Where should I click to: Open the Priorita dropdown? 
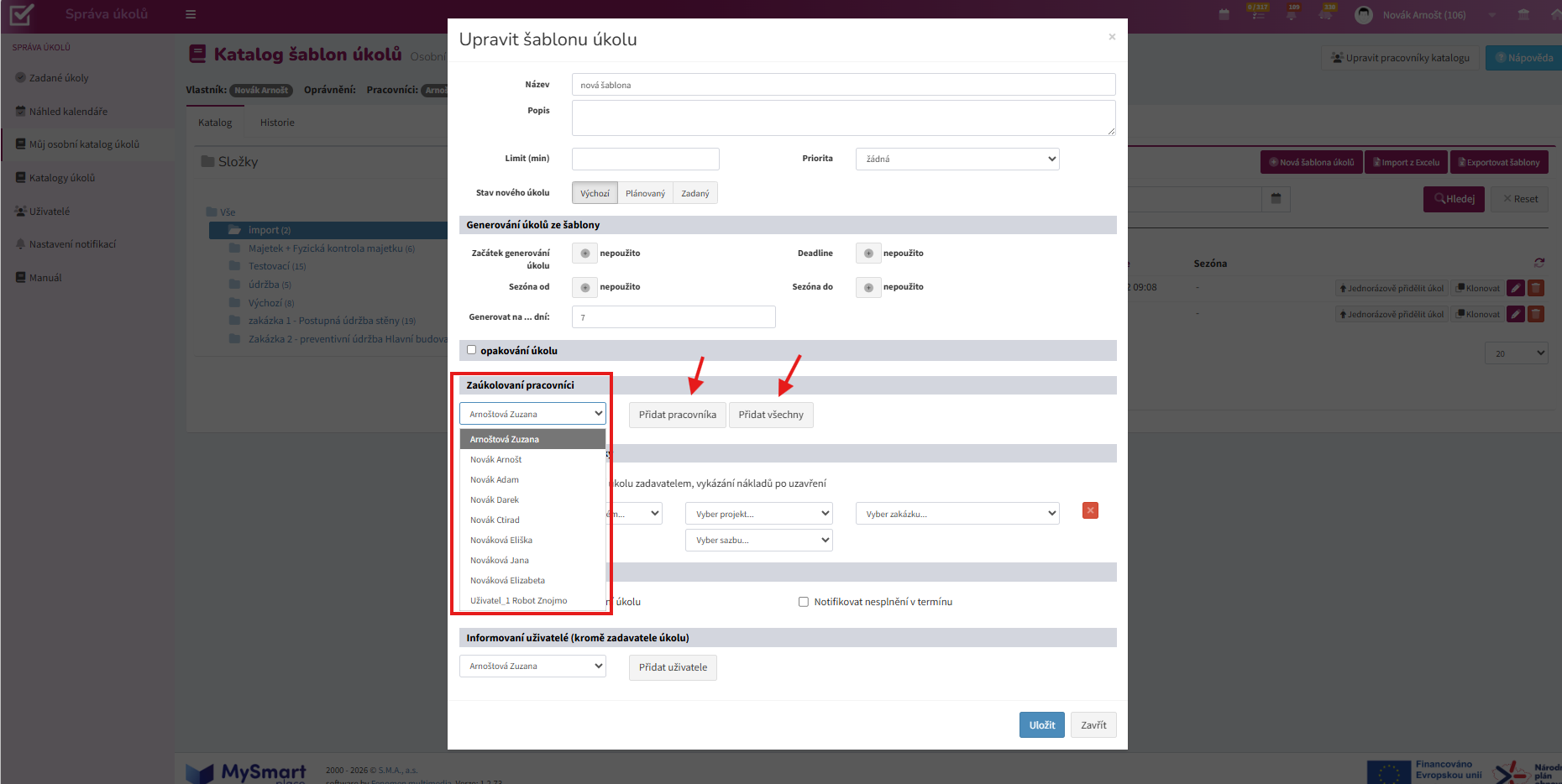(x=957, y=159)
